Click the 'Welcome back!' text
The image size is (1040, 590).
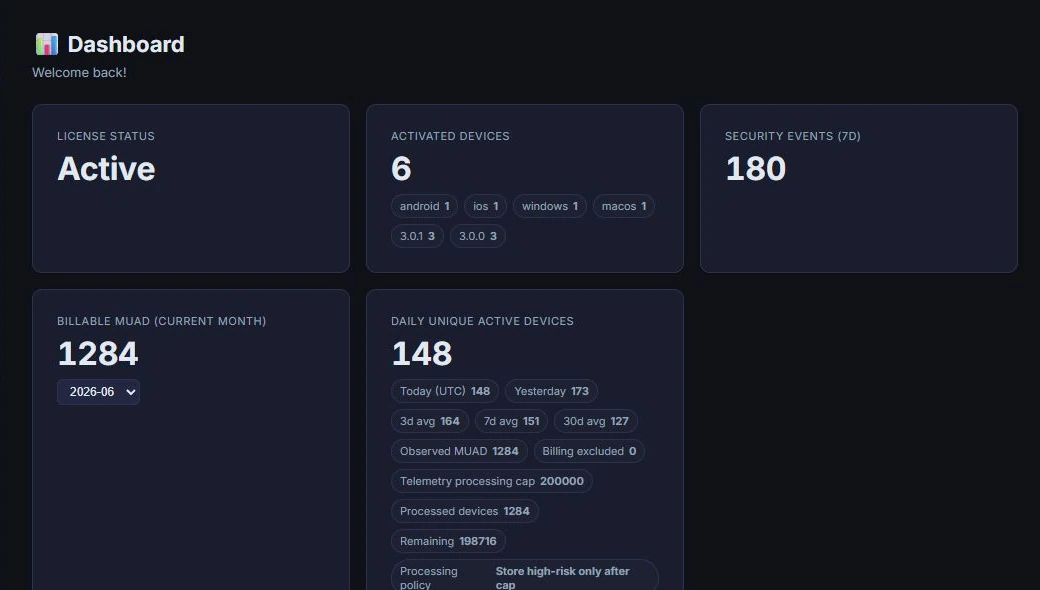coord(80,72)
